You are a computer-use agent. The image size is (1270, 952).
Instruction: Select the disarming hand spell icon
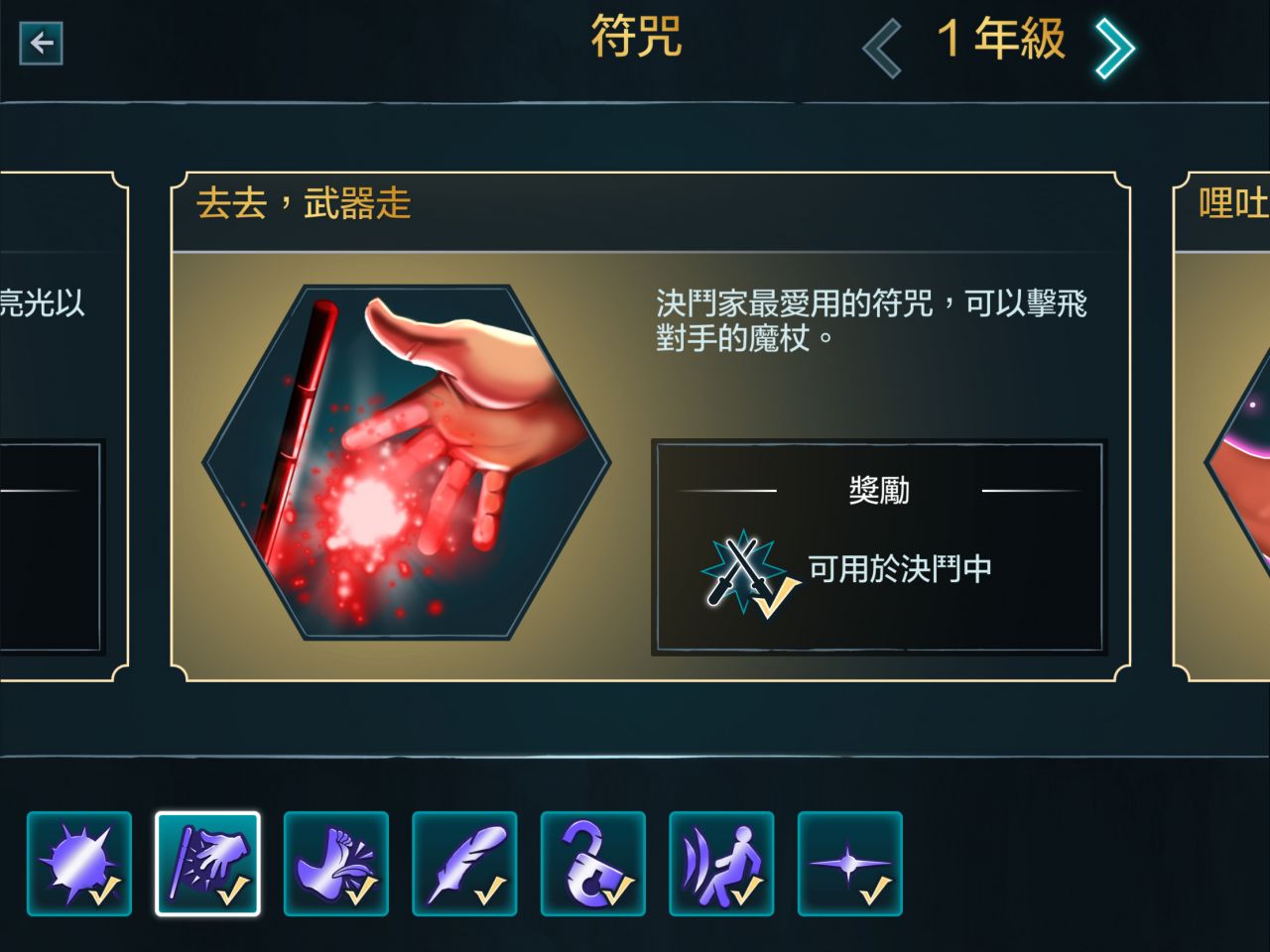click(207, 864)
